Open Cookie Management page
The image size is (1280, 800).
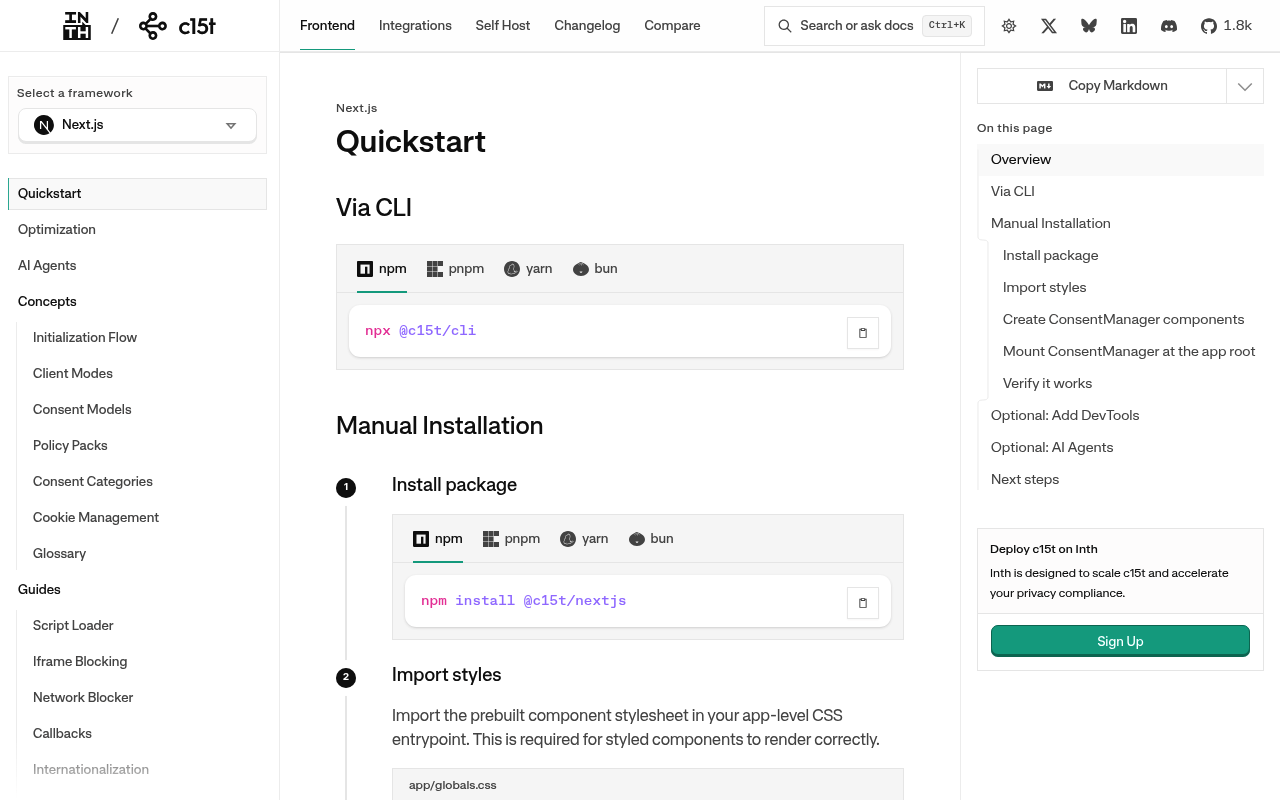96,518
